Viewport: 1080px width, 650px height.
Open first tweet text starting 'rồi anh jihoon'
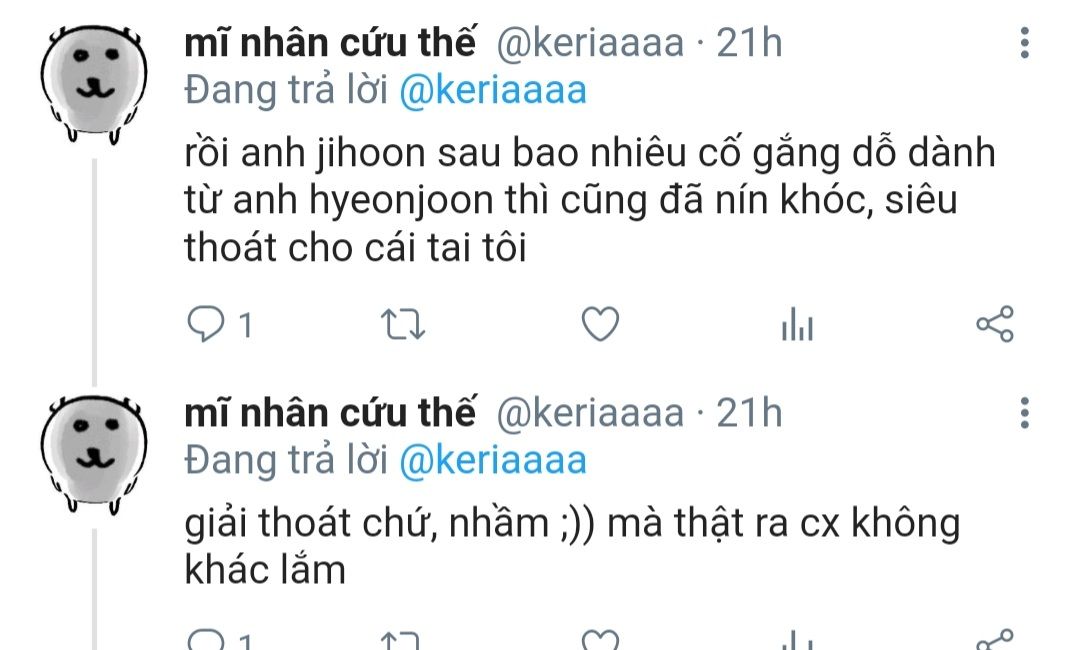(x=590, y=200)
